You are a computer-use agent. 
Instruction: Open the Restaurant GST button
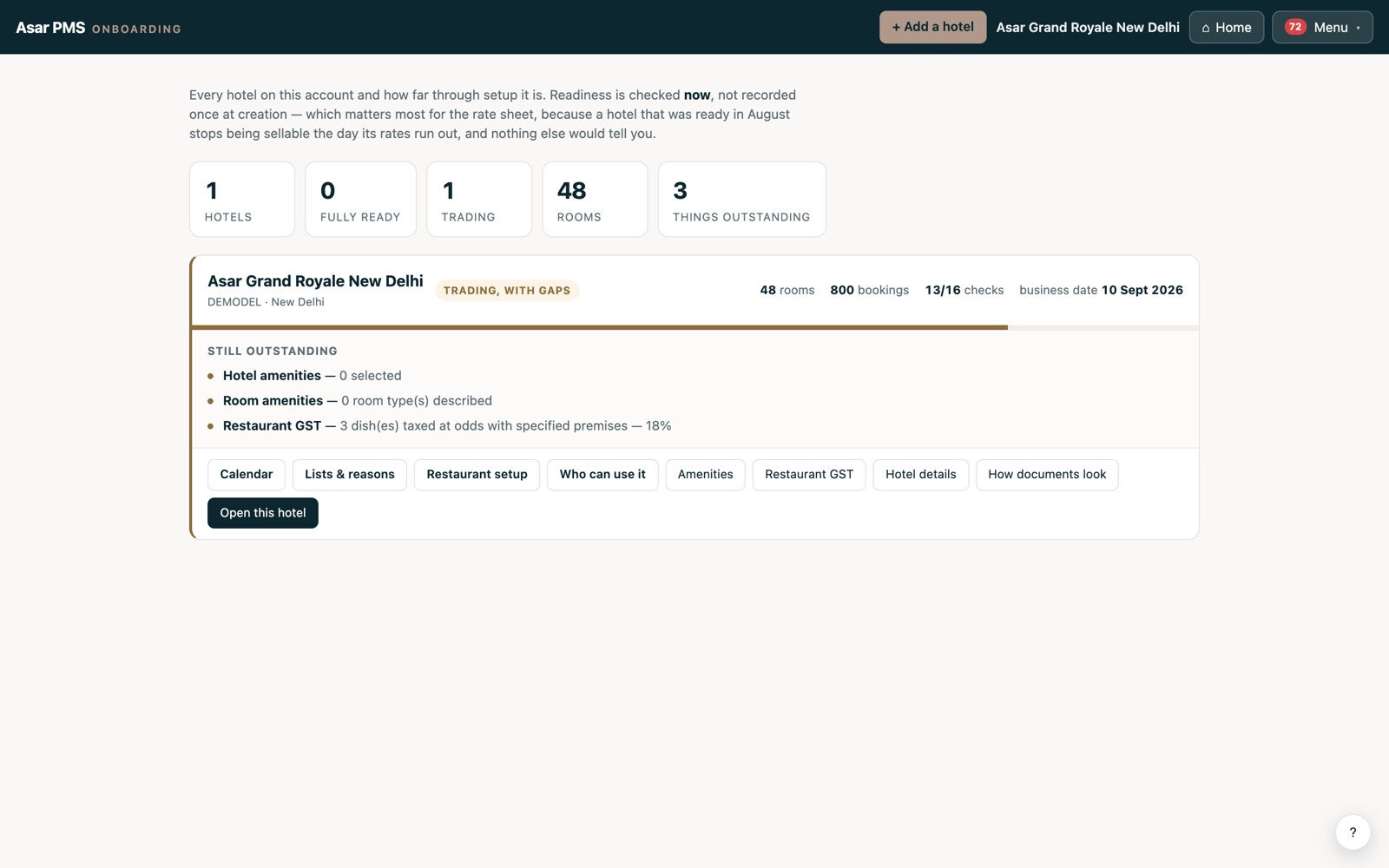(x=809, y=475)
